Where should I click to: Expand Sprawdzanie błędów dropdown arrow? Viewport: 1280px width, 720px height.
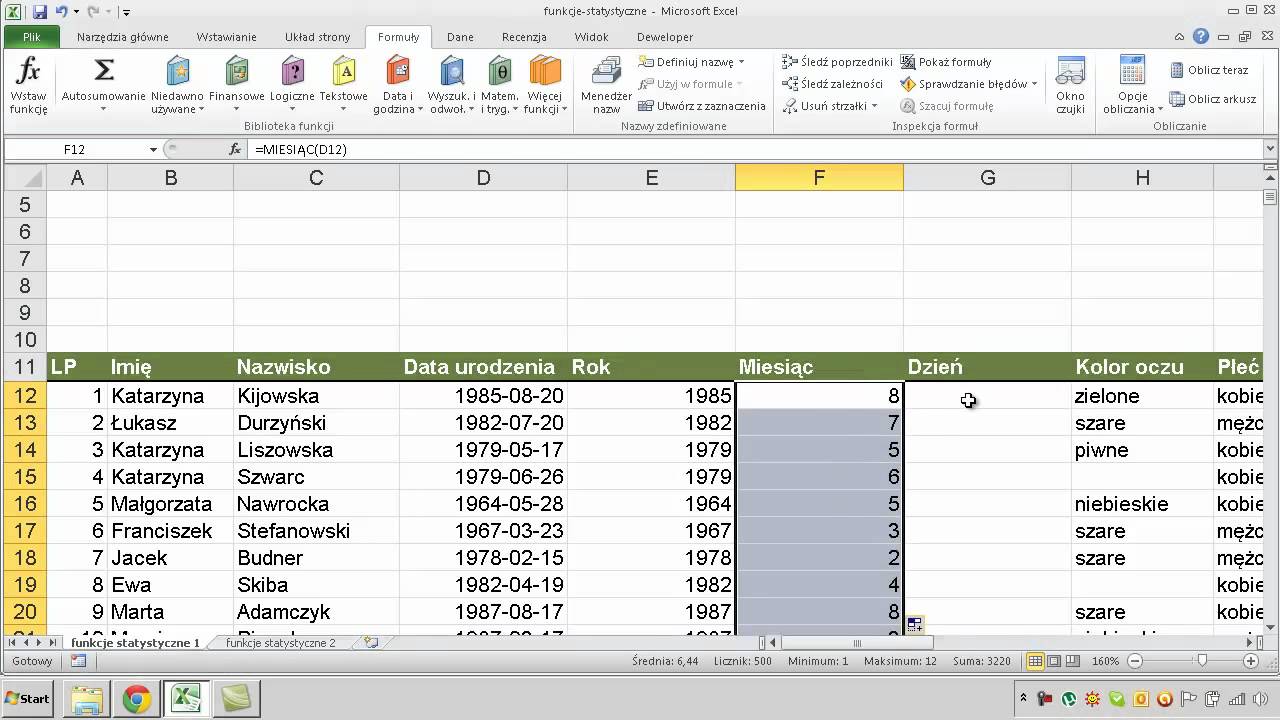tap(1034, 84)
